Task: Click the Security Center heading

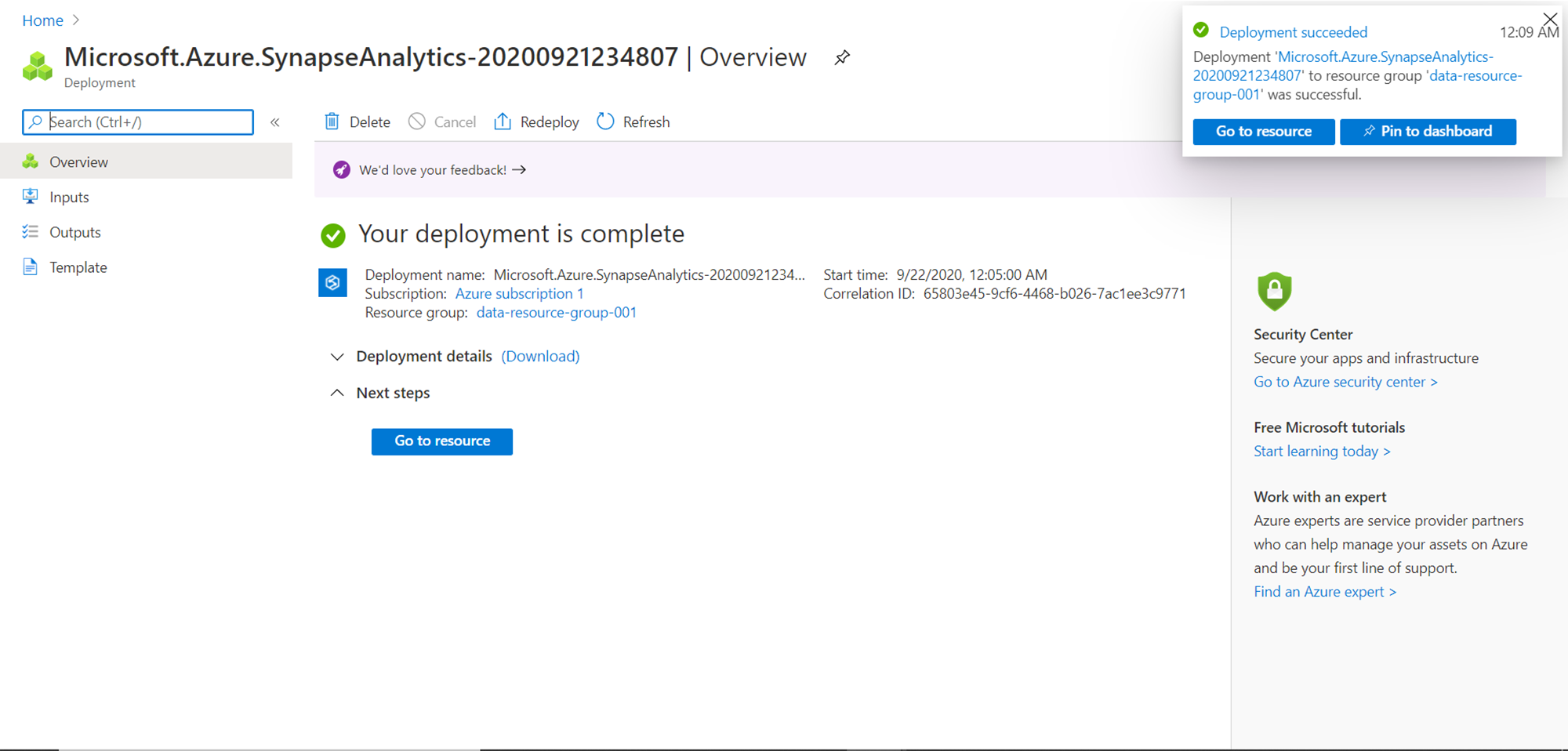Action: click(x=1303, y=334)
